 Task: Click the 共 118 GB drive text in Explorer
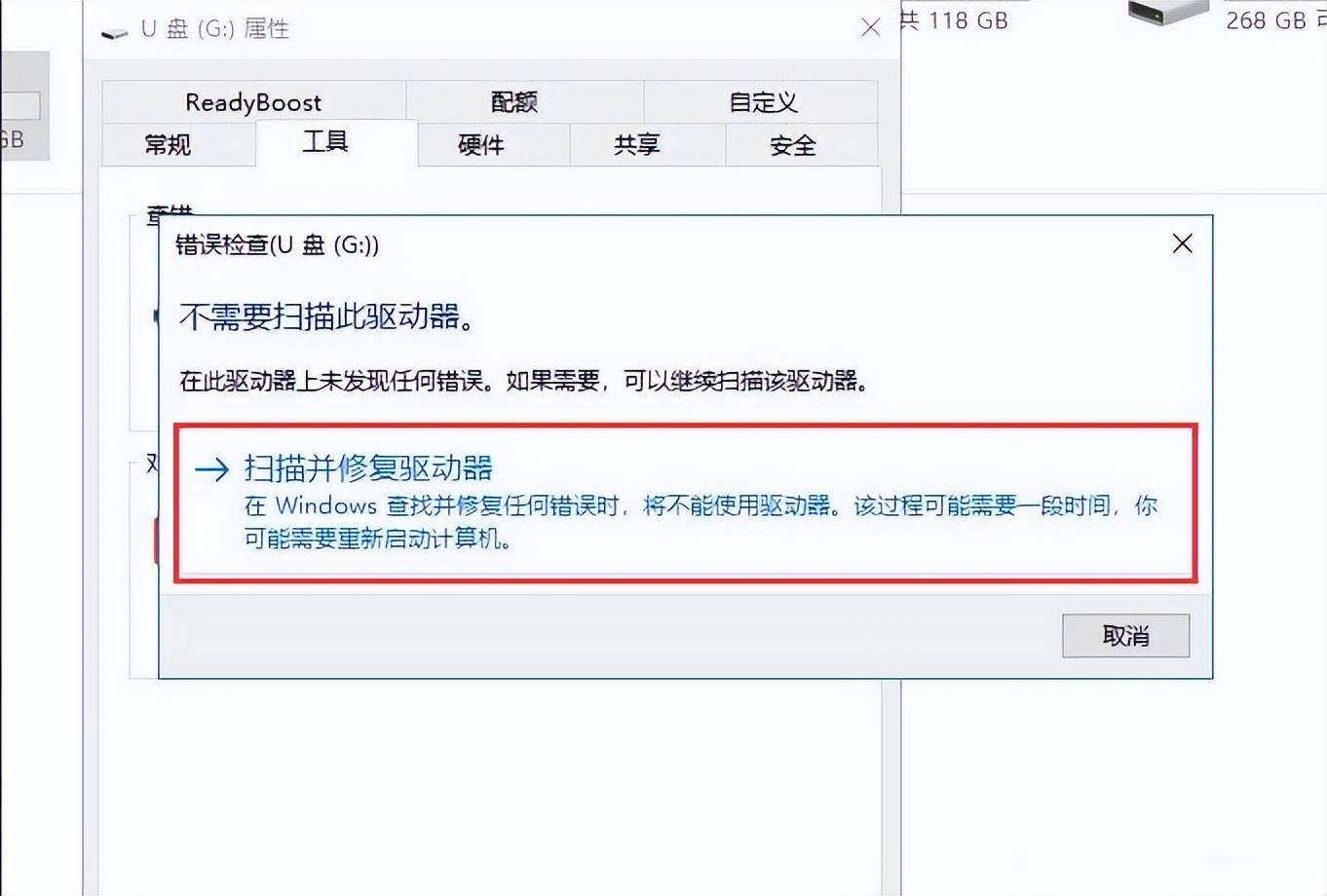point(953,19)
